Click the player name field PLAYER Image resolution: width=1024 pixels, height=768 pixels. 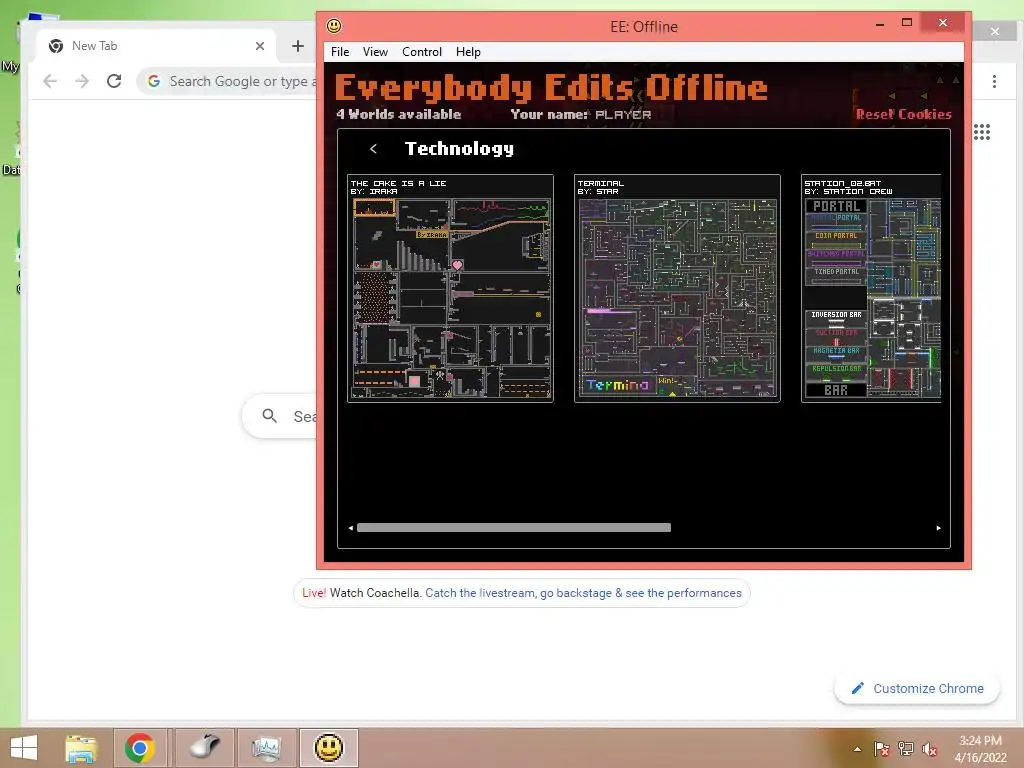click(x=622, y=114)
